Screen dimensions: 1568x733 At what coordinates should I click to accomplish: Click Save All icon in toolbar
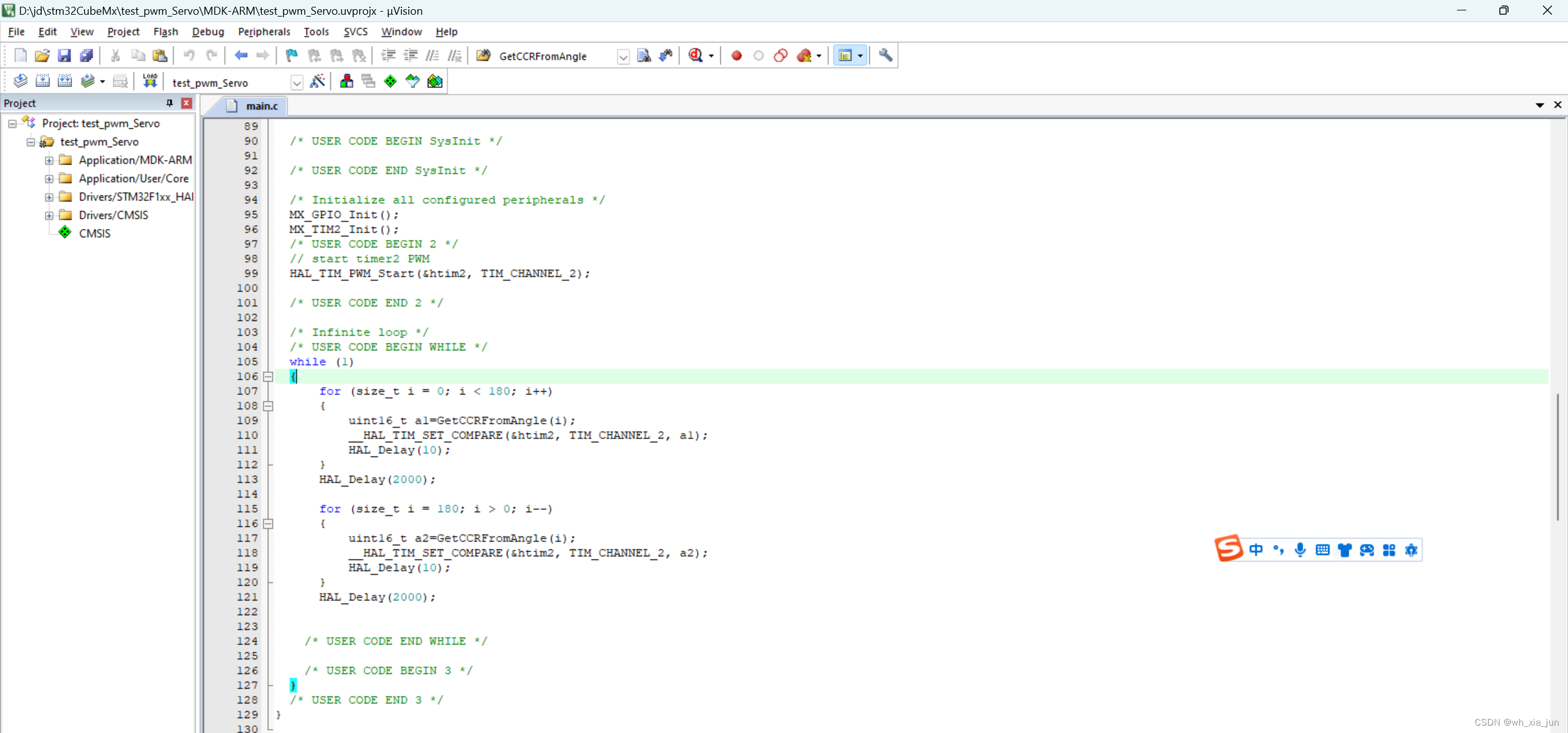point(86,56)
